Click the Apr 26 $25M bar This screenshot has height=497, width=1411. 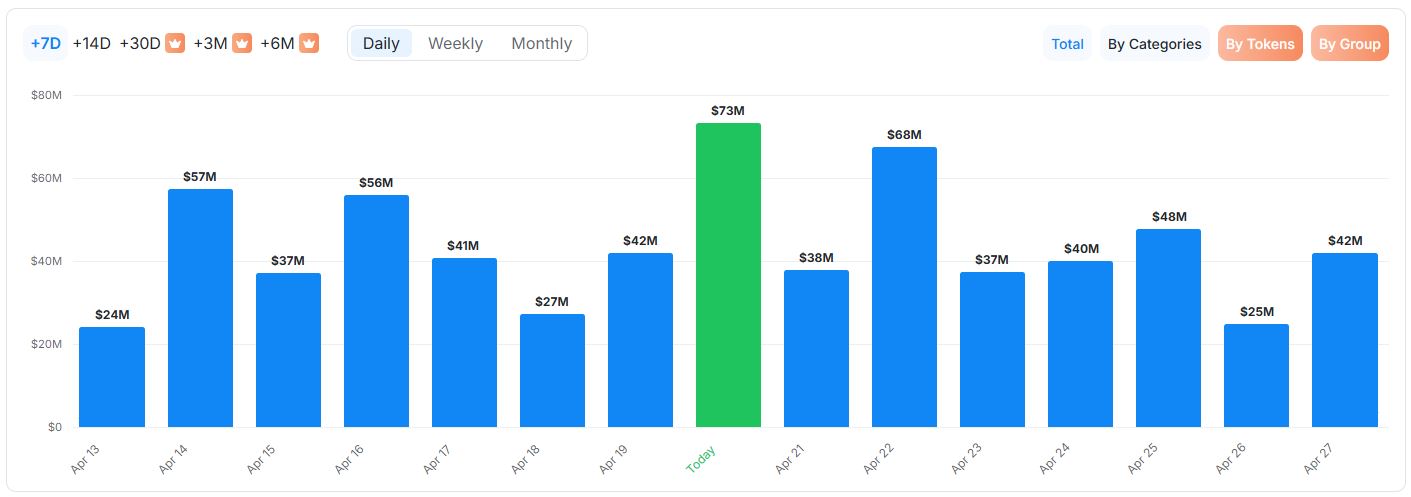click(1256, 375)
